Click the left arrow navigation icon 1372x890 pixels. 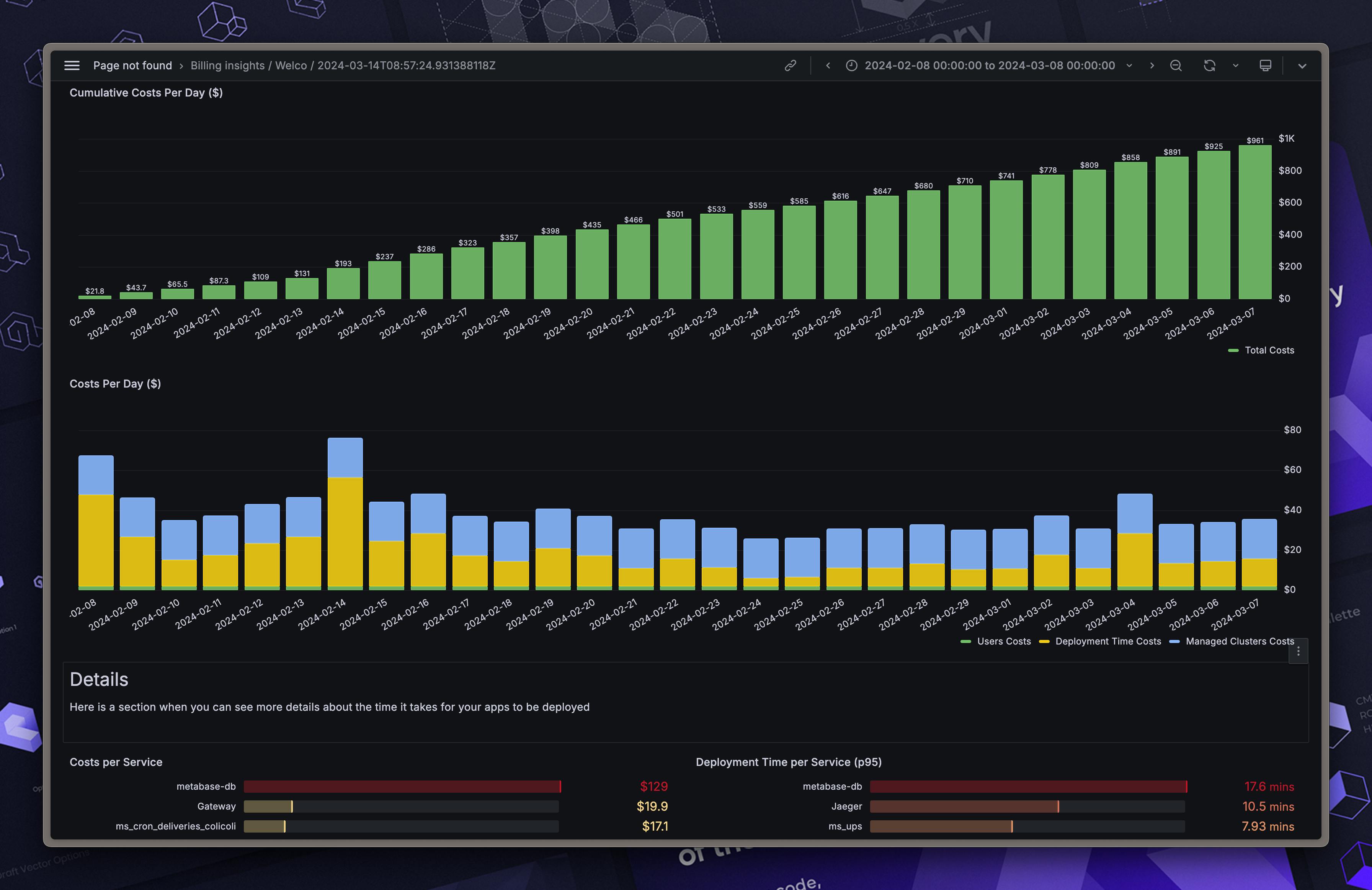tap(828, 65)
